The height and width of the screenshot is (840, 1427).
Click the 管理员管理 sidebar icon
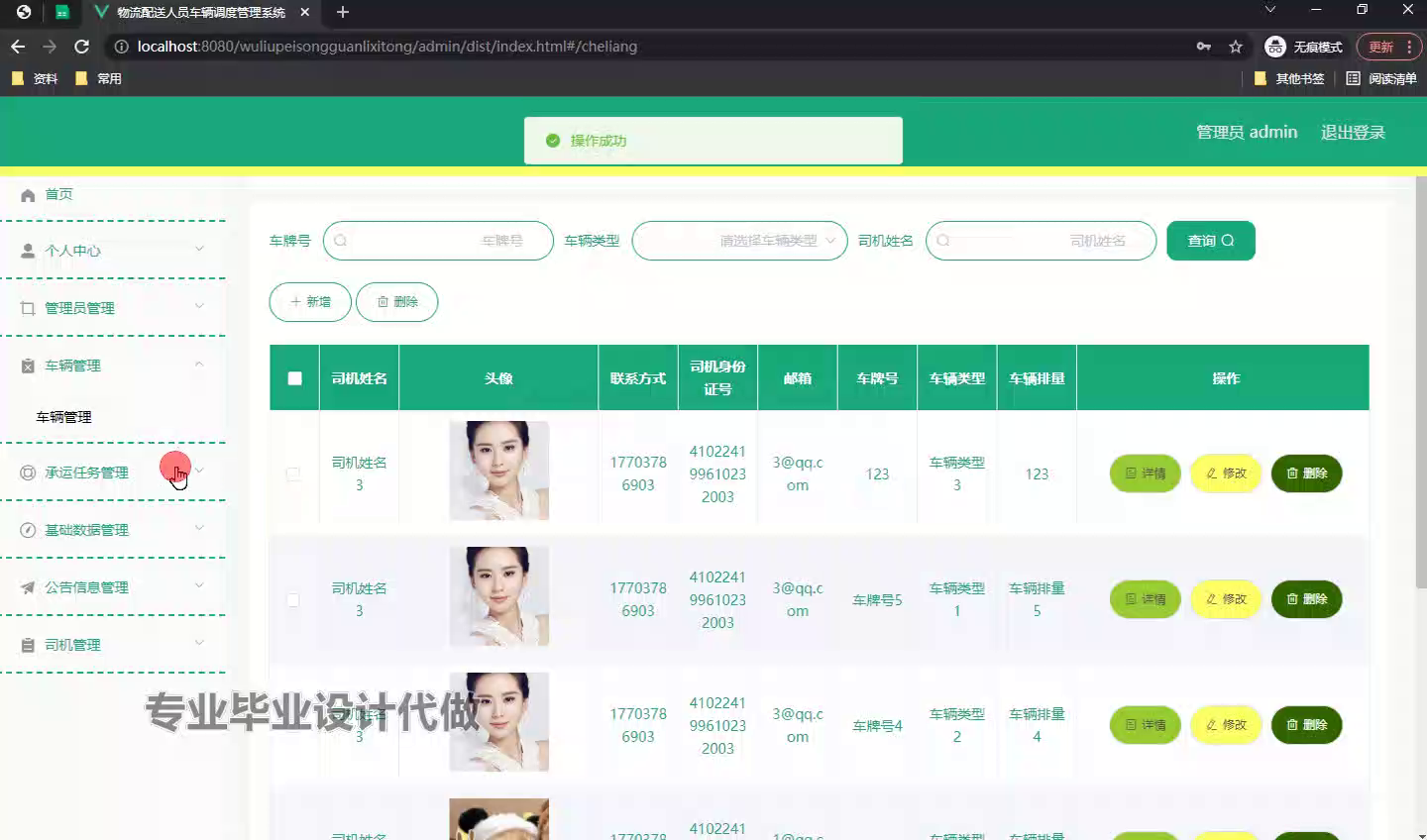[x=28, y=308]
